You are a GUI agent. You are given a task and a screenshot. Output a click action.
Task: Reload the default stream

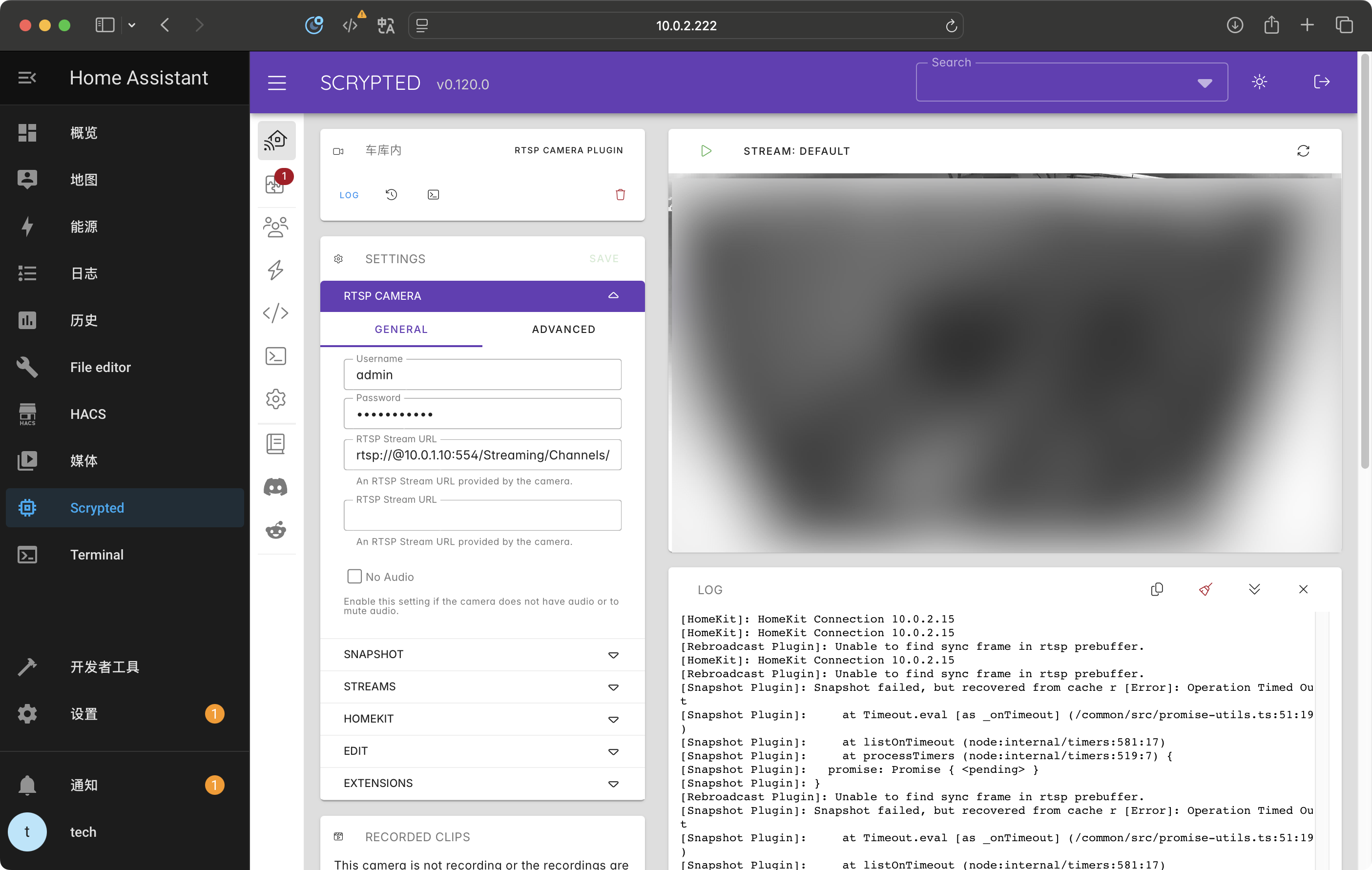[x=1303, y=150]
